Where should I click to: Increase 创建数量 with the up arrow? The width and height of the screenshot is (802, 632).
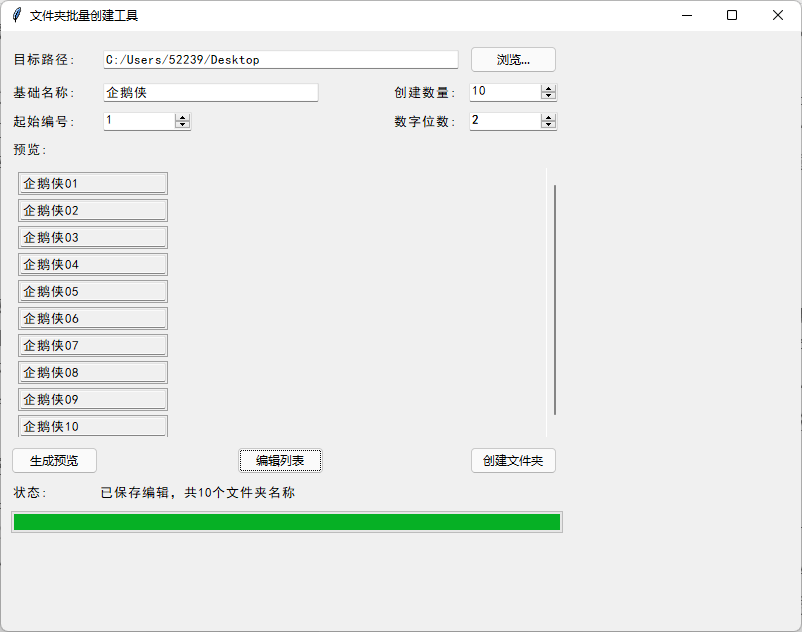pos(548,89)
